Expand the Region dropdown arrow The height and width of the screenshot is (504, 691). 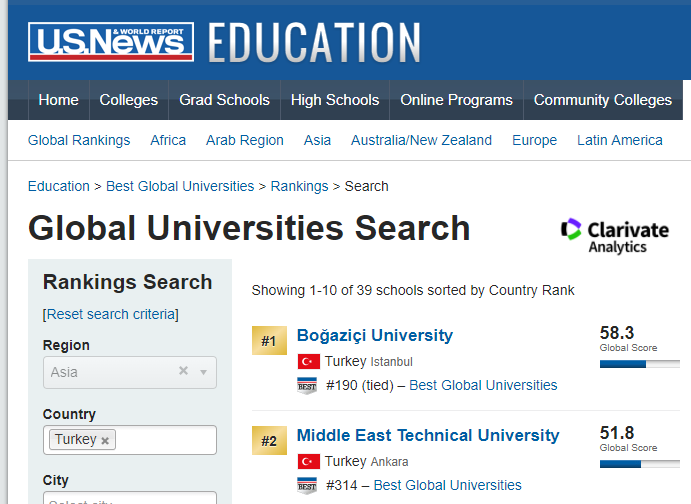click(x=203, y=372)
